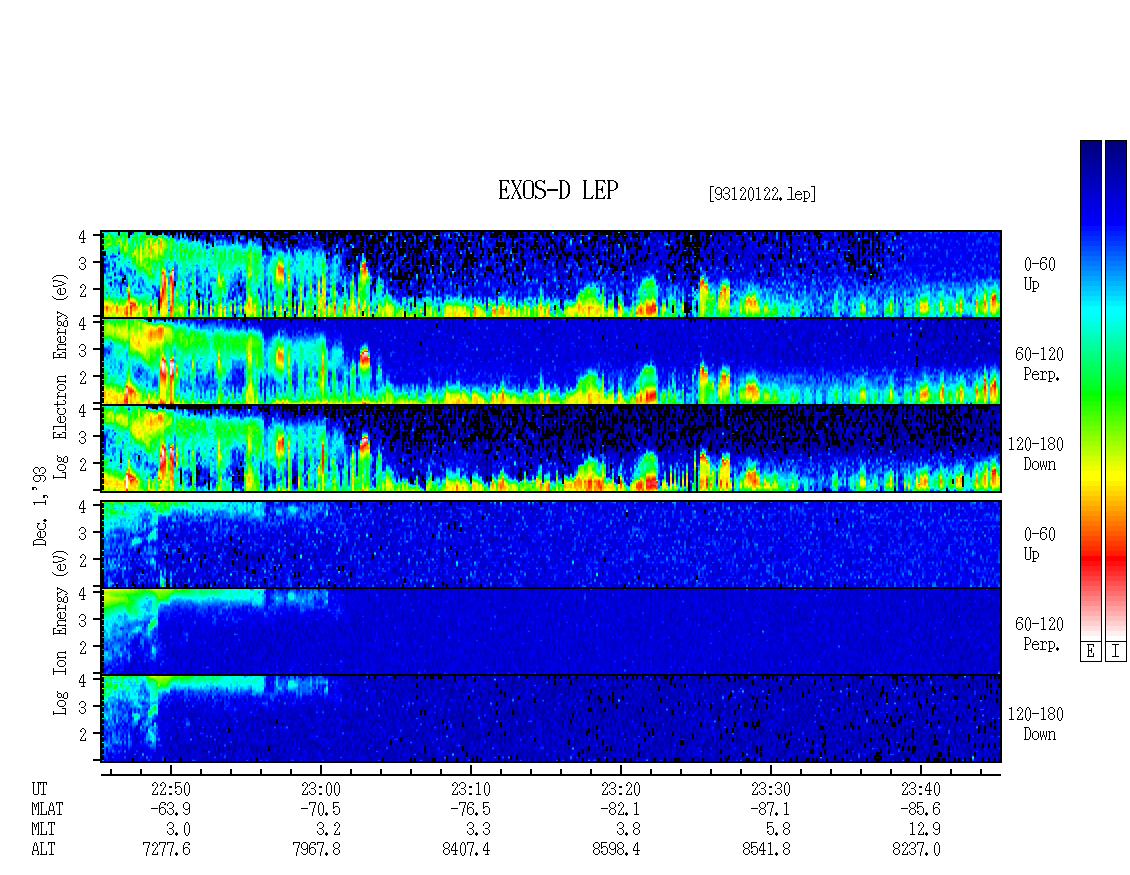Click the MLT value 5.8
This screenshot has height=875, width=1130.
pos(778,829)
